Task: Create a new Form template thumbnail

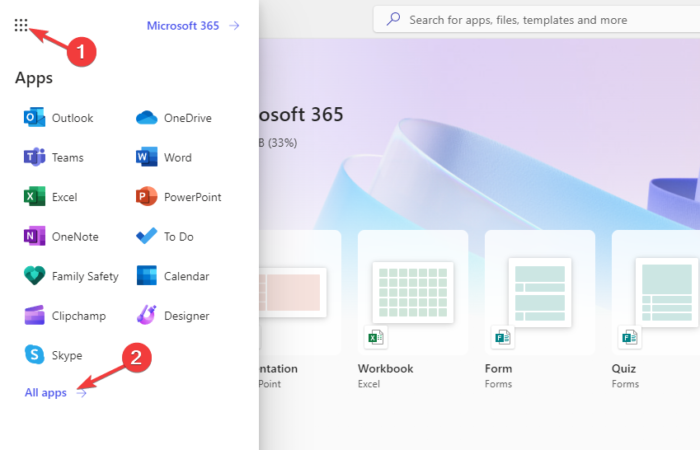Action: [x=540, y=292]
